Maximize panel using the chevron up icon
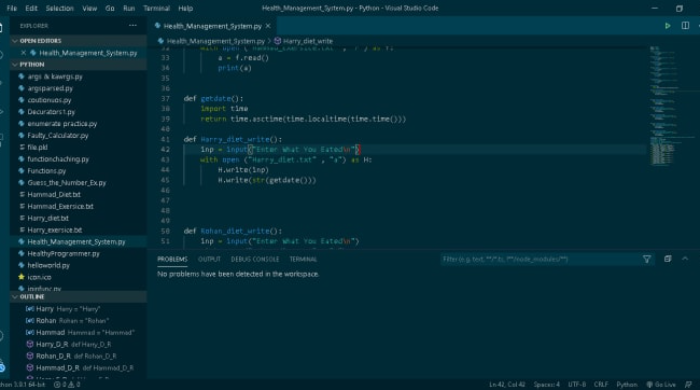700x390 pixels. [685, 259]
